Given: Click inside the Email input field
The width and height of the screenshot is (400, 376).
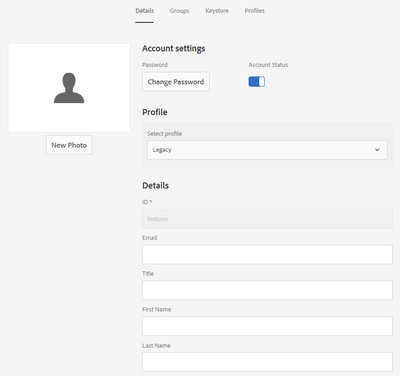Looking at the screenshot, I should [x=267, y=255].
